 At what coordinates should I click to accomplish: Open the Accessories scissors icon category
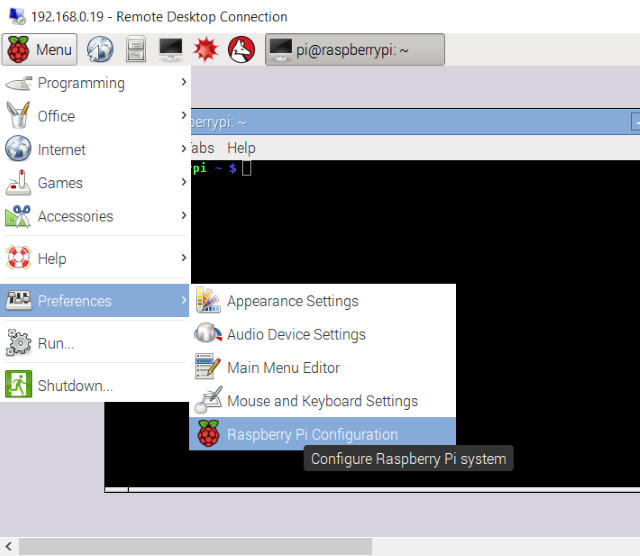pos(18,216)
